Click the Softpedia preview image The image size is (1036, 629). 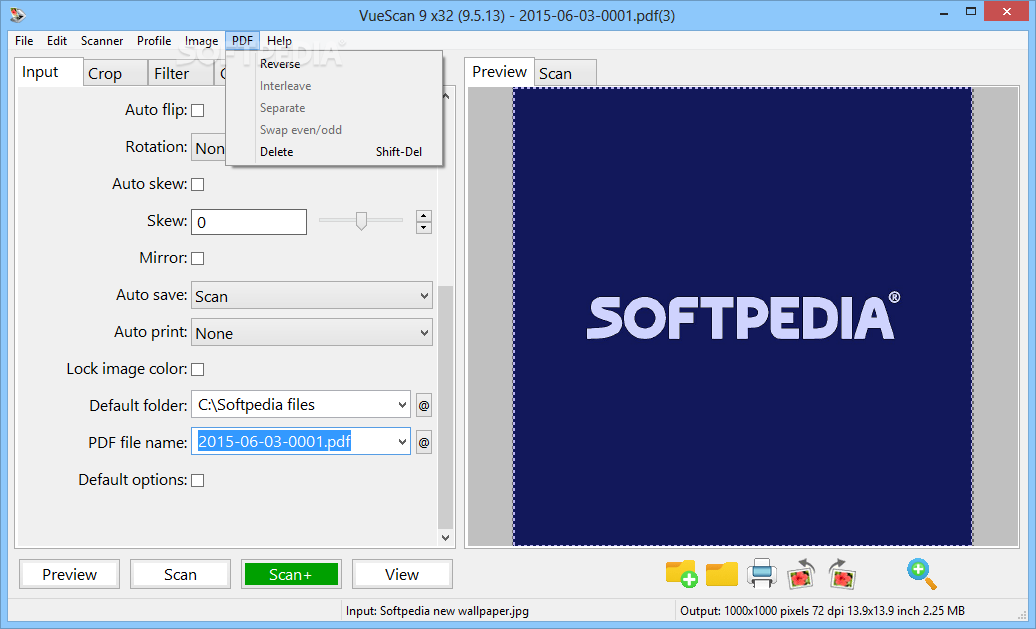pyautogui.click(x=743, y=317)
